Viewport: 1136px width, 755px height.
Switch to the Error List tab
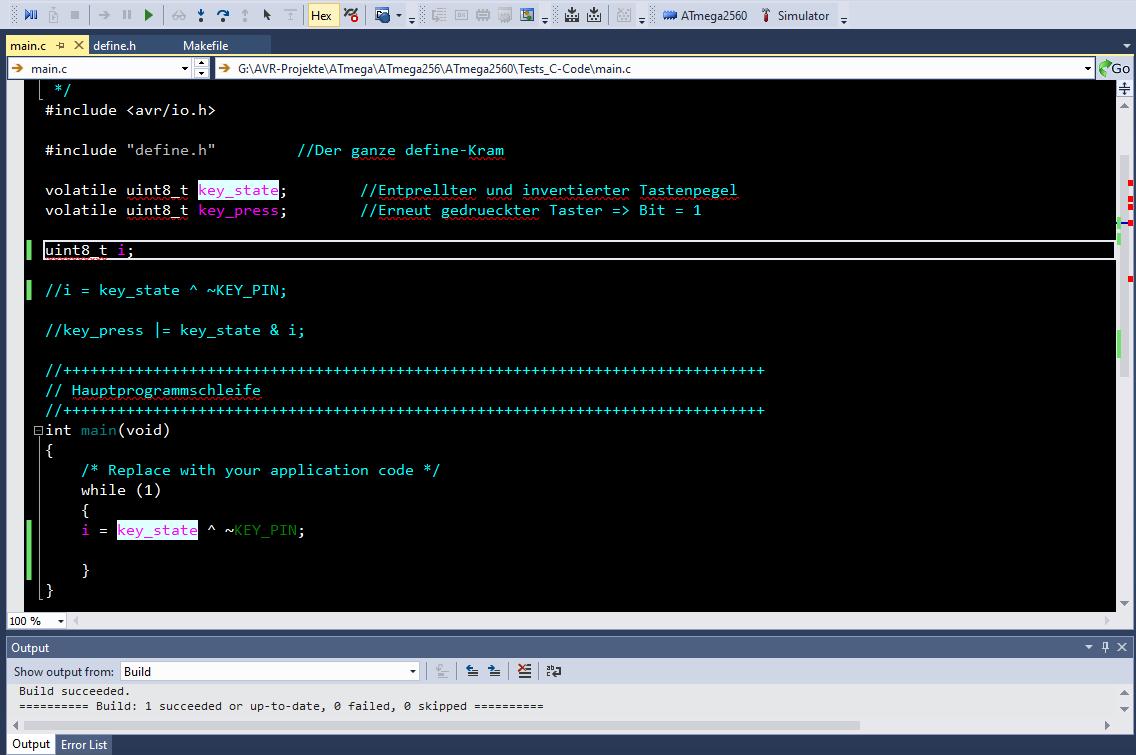(x=84, y=744)
